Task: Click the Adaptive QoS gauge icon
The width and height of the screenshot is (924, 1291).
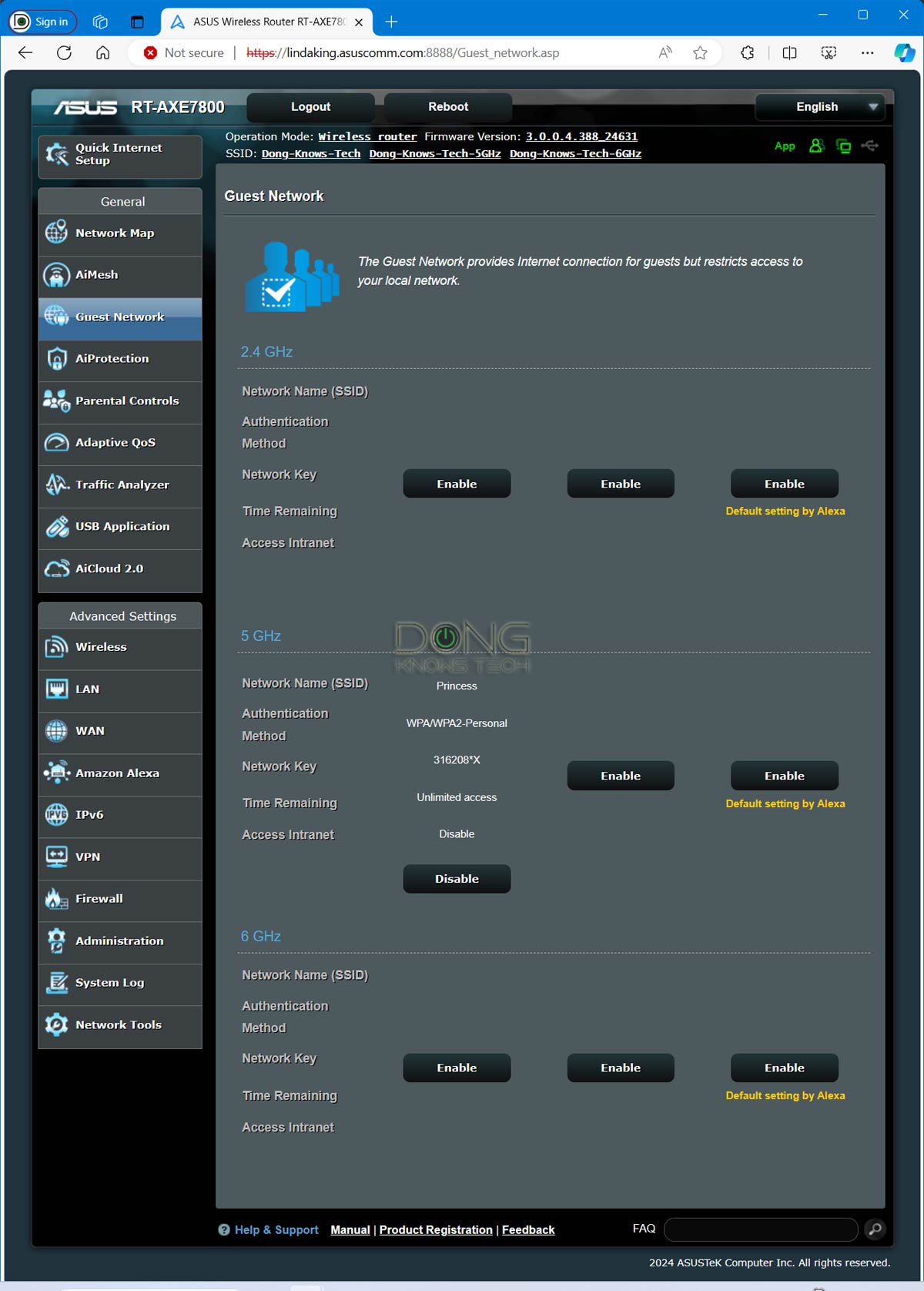Action: [56, 442]
